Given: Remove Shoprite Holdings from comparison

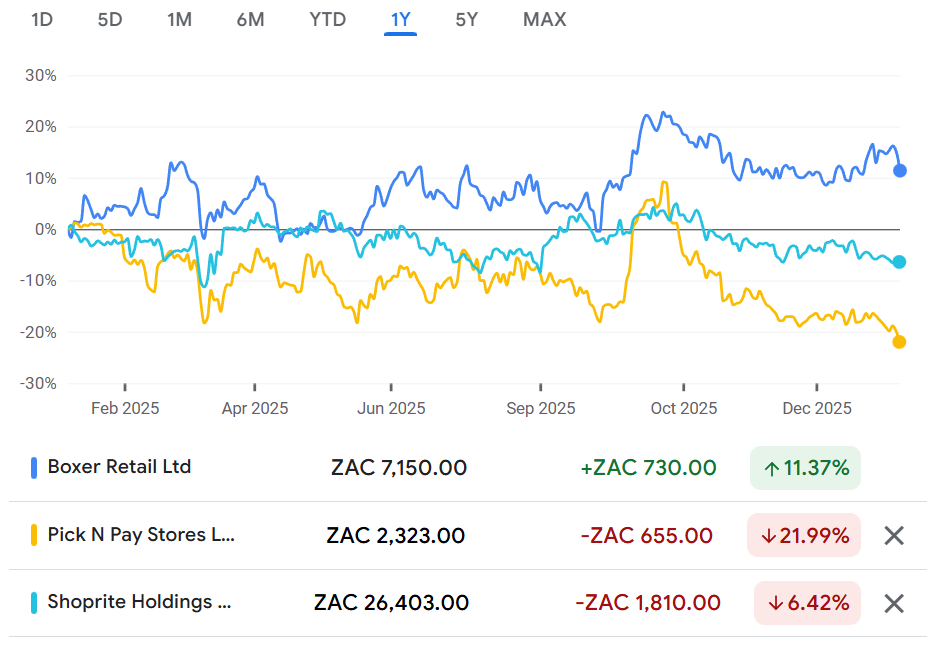Looking at the screenshot, I should pos(894,603).
